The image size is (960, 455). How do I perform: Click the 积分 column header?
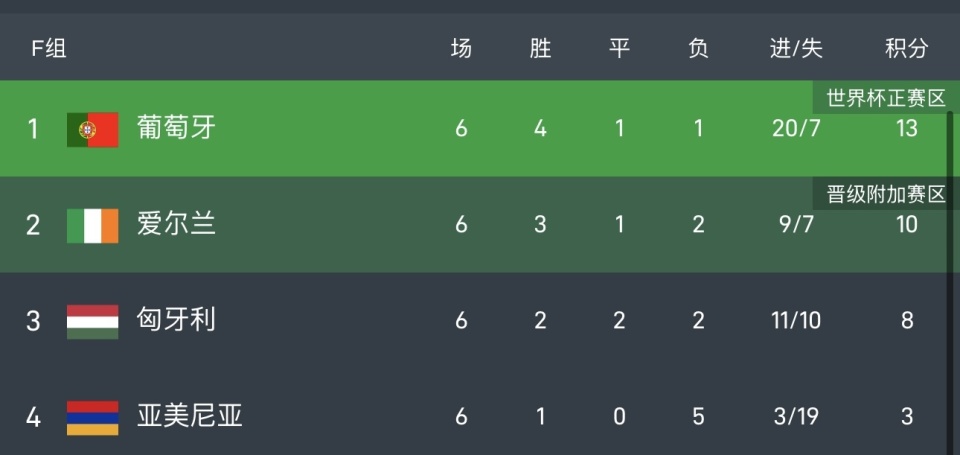906,48
